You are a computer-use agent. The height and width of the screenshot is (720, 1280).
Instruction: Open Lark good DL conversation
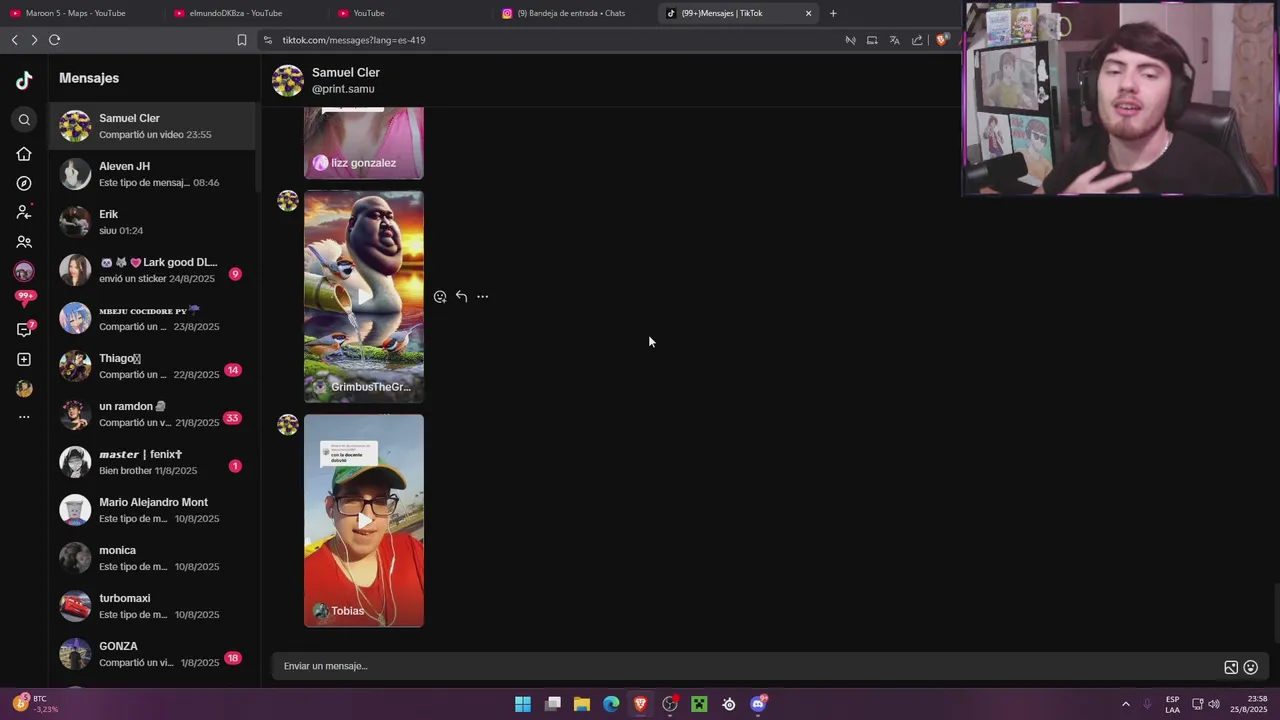152,270
